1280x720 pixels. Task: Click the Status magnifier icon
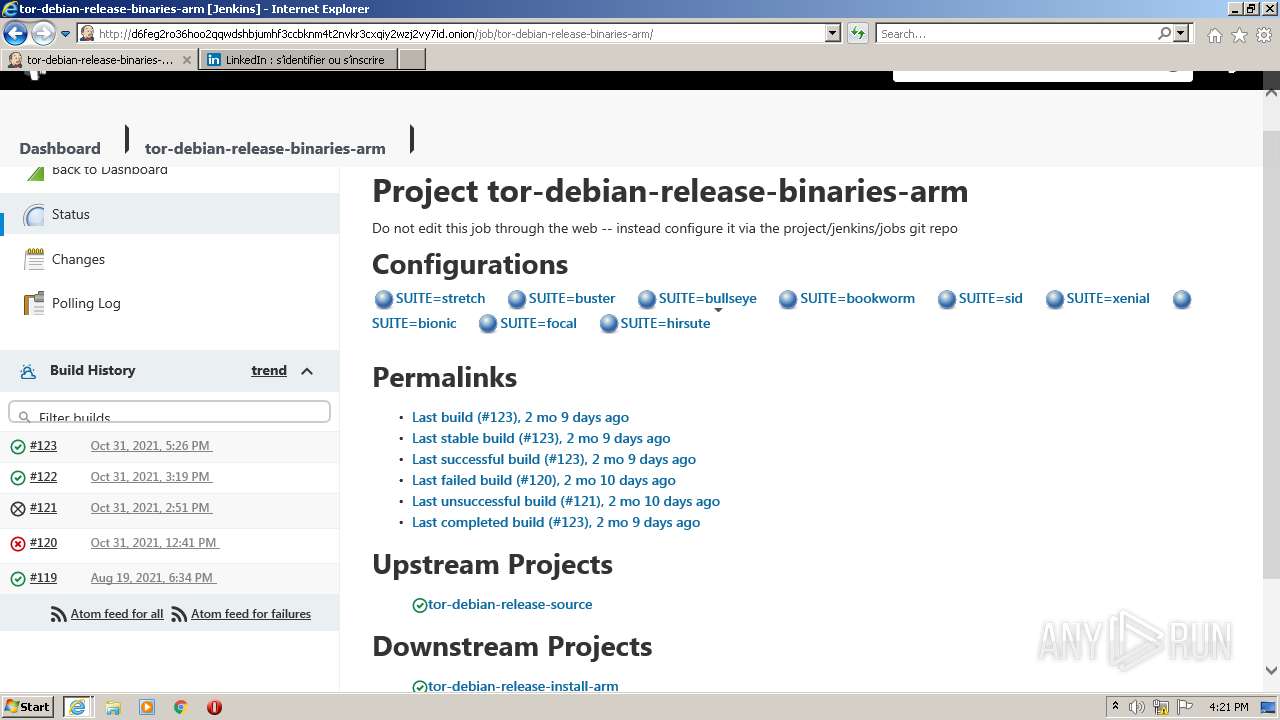(34, 214)
